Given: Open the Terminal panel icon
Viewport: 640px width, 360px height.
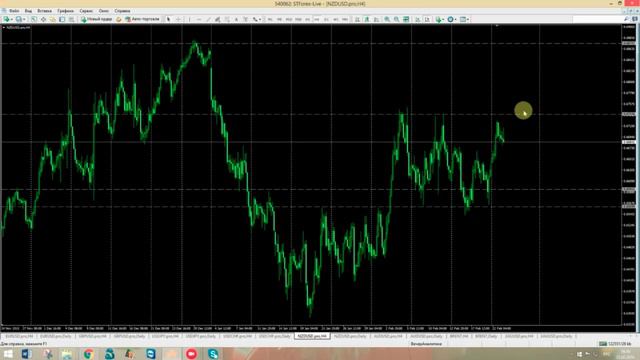Looking at the screenshot, I should coord(62,19).
